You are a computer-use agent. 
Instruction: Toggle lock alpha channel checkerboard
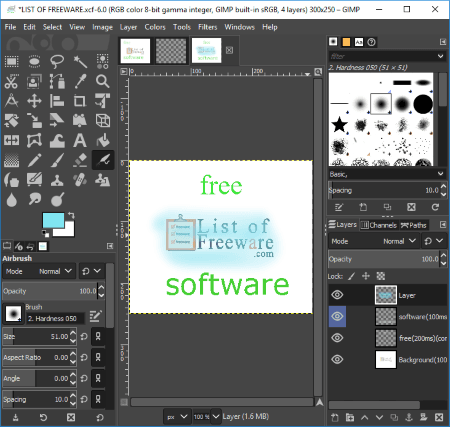pyautogui.click(x=381, y=276)
